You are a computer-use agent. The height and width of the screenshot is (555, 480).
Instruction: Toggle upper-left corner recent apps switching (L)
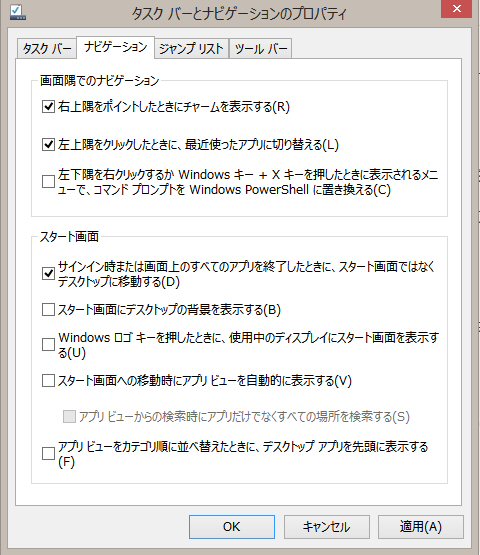(x=48, y=144)
